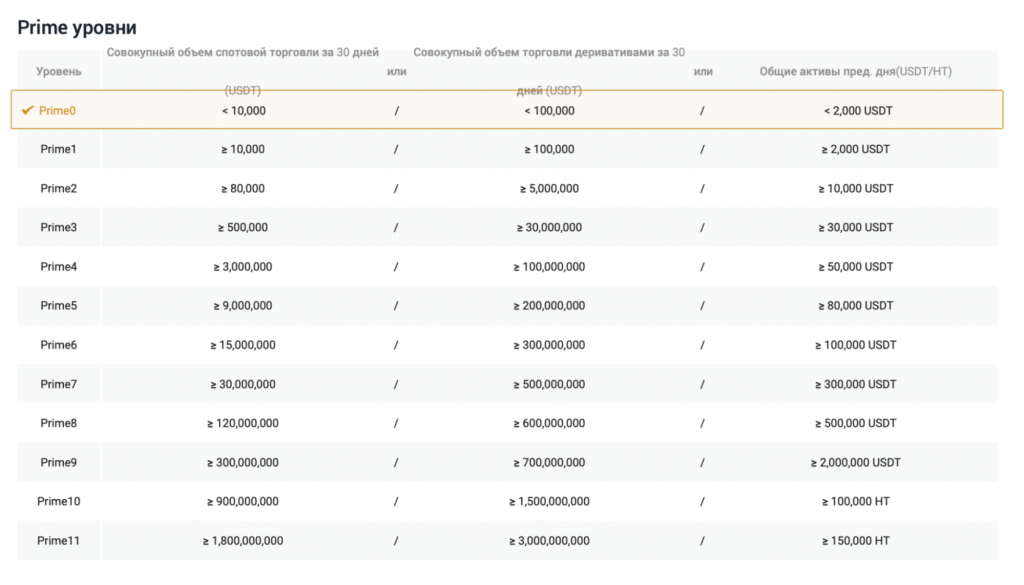The height and width of the screenshot is (585, 1024).
Task: Select the Prime6 level entry
Action: pyautogui.click(x=58, y=345)
